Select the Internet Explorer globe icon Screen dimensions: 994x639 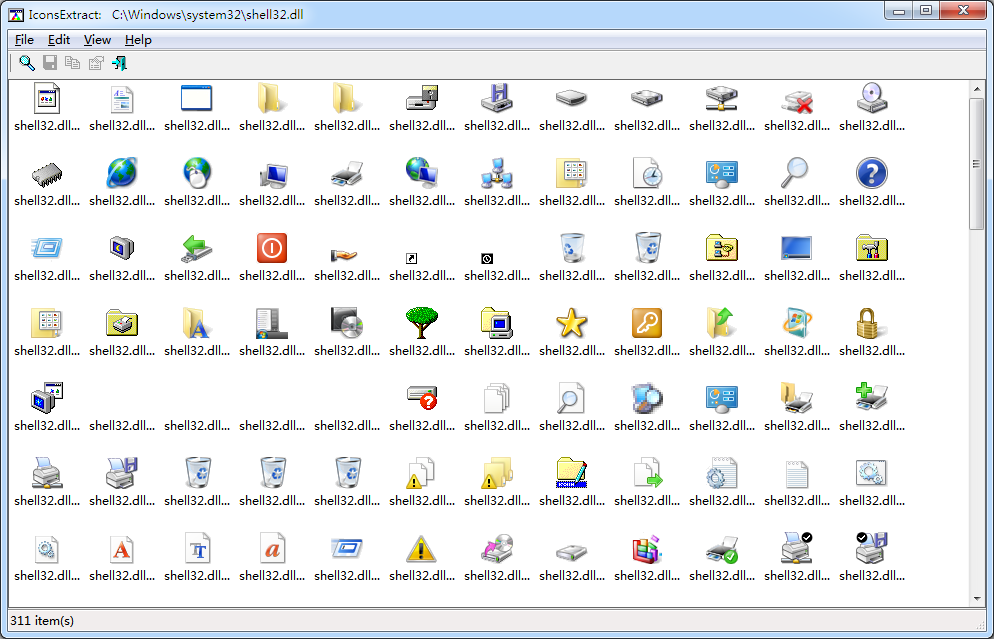[x=122, y=174]
